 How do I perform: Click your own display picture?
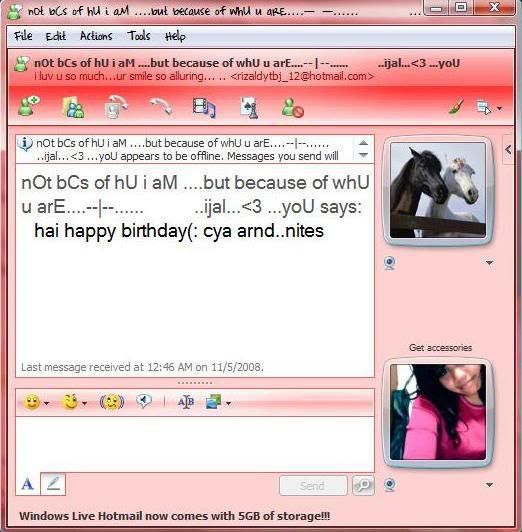point(438,412)
